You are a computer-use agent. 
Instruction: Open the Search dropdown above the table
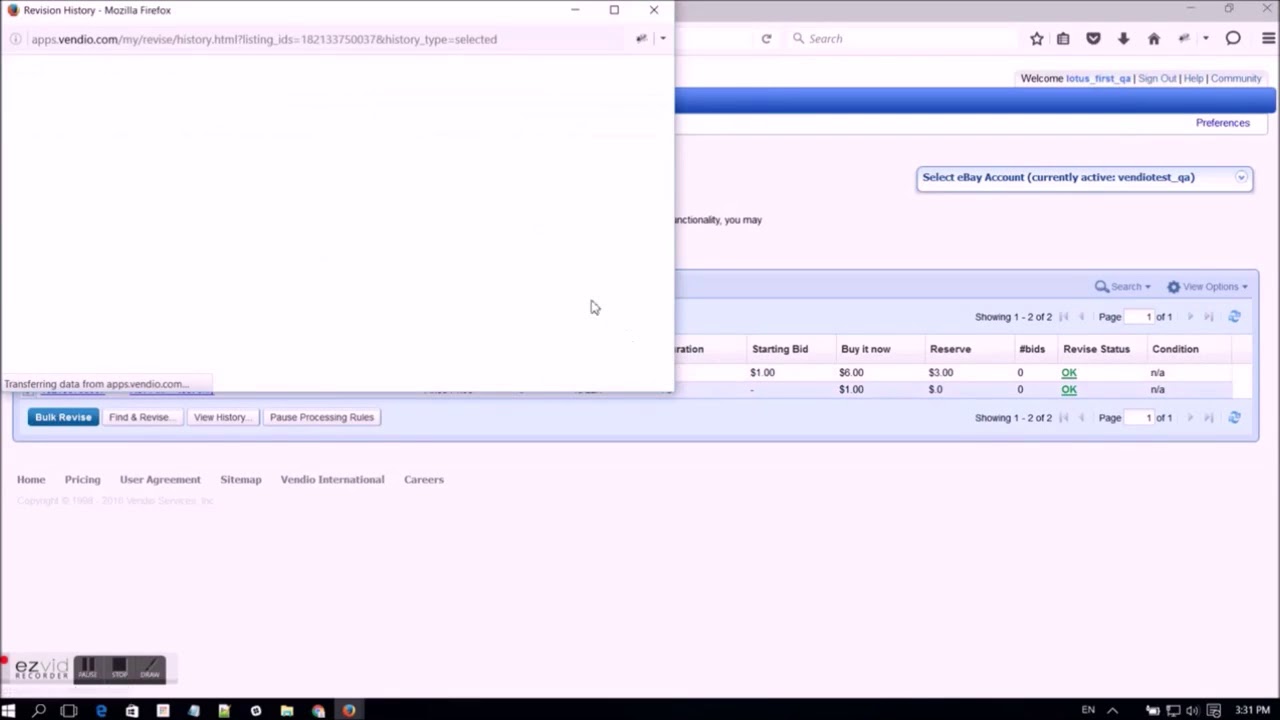point(1123,287)
